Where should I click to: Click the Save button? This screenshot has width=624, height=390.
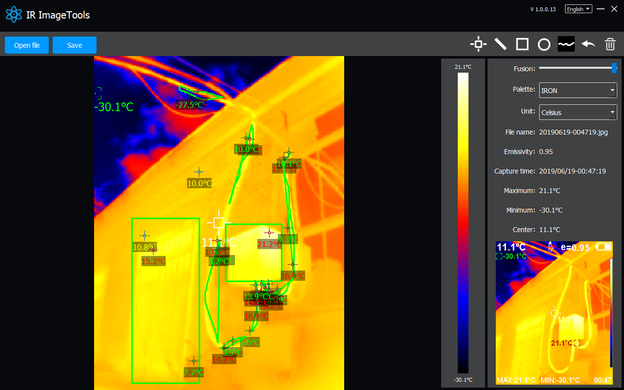point(74,45)
